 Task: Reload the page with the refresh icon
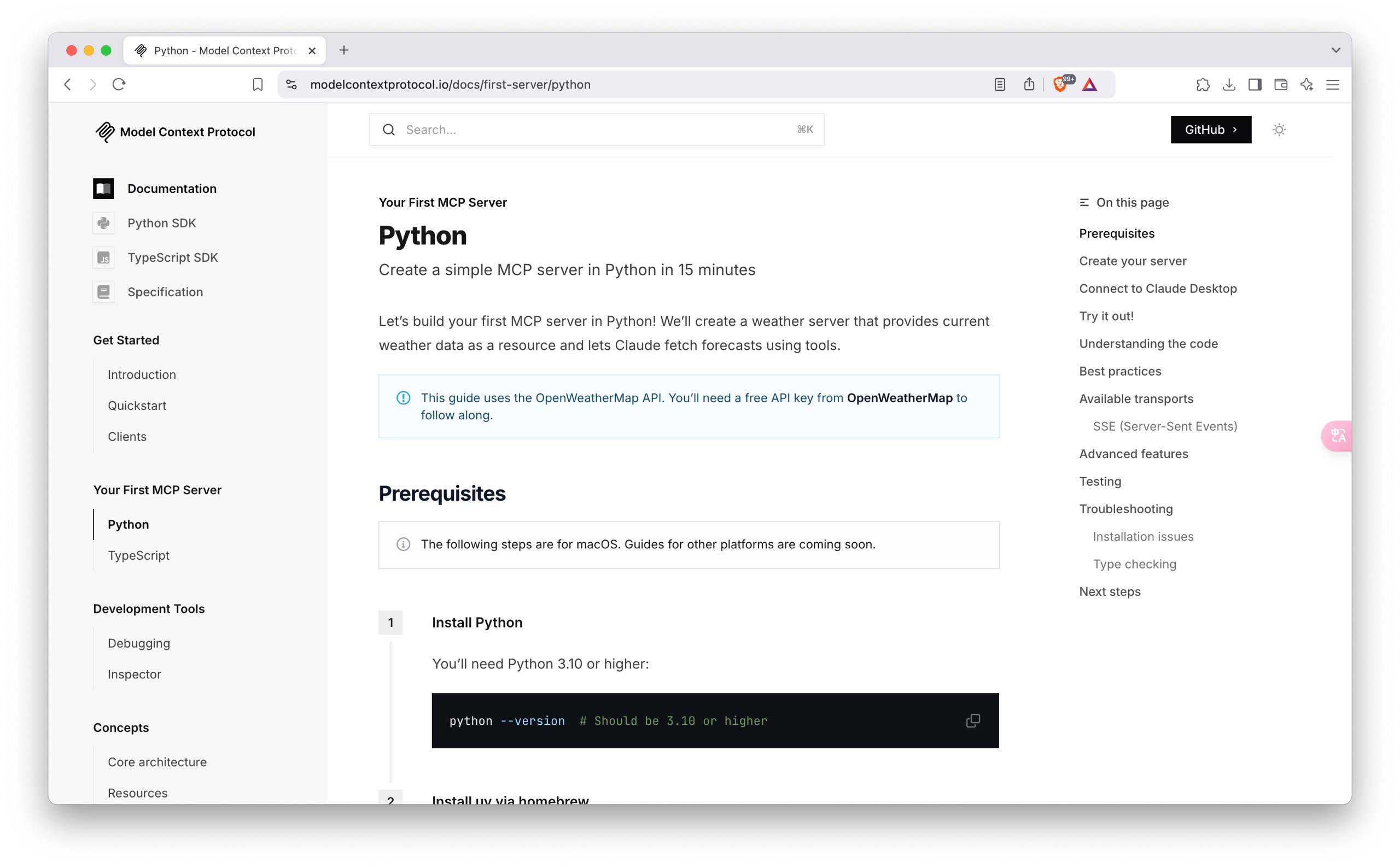[x=119, y=84]
